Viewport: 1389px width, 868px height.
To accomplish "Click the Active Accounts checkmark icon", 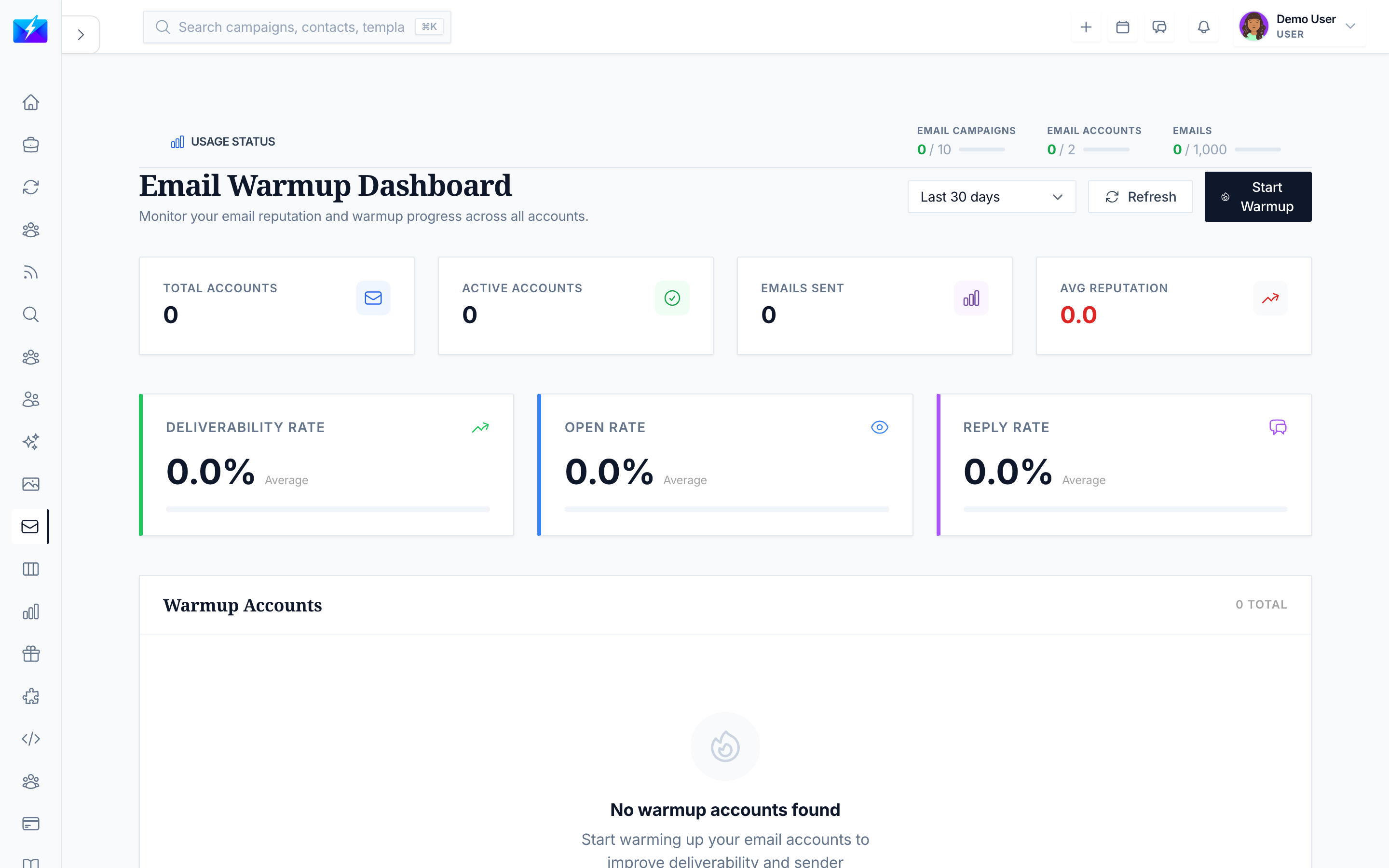I will coord(672,298).
